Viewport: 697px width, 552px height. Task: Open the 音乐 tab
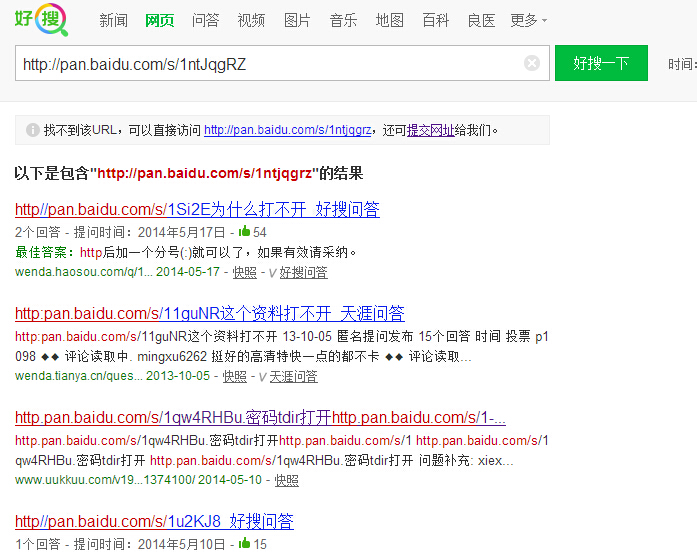point(343,20)
